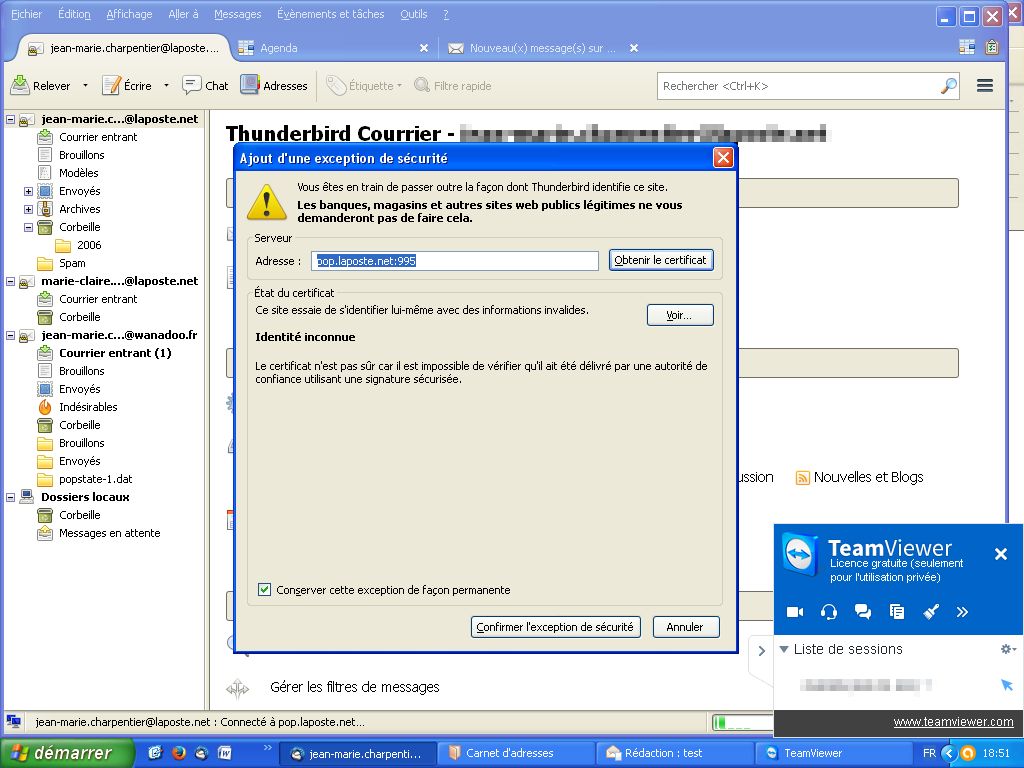The height and width of the screenshot is (768, 1024).
Task: Toggle the Filtre rapide quick filter
Action: [453, 86]
